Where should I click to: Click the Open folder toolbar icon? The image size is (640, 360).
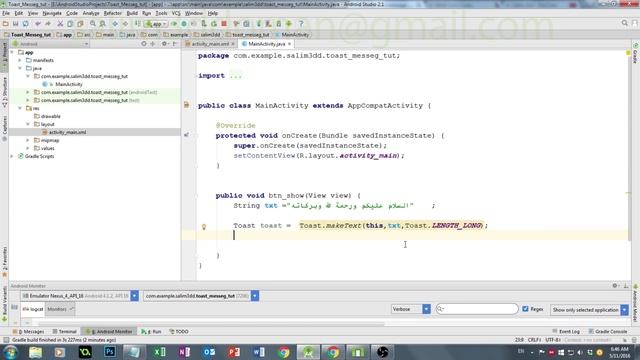click(6, 24)
